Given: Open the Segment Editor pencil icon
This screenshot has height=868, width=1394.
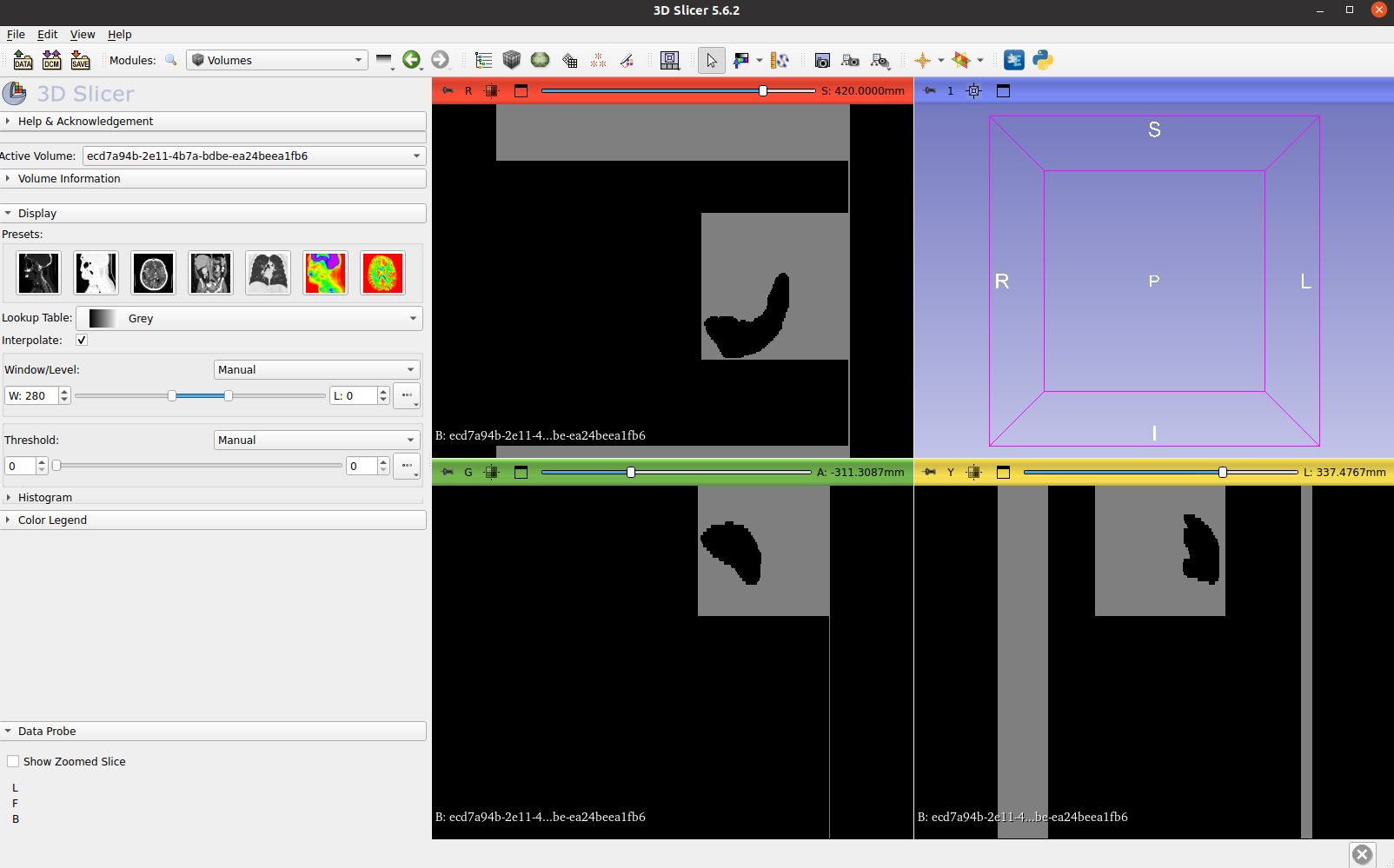Looking at the screenshot, I should tap(627, 60).
